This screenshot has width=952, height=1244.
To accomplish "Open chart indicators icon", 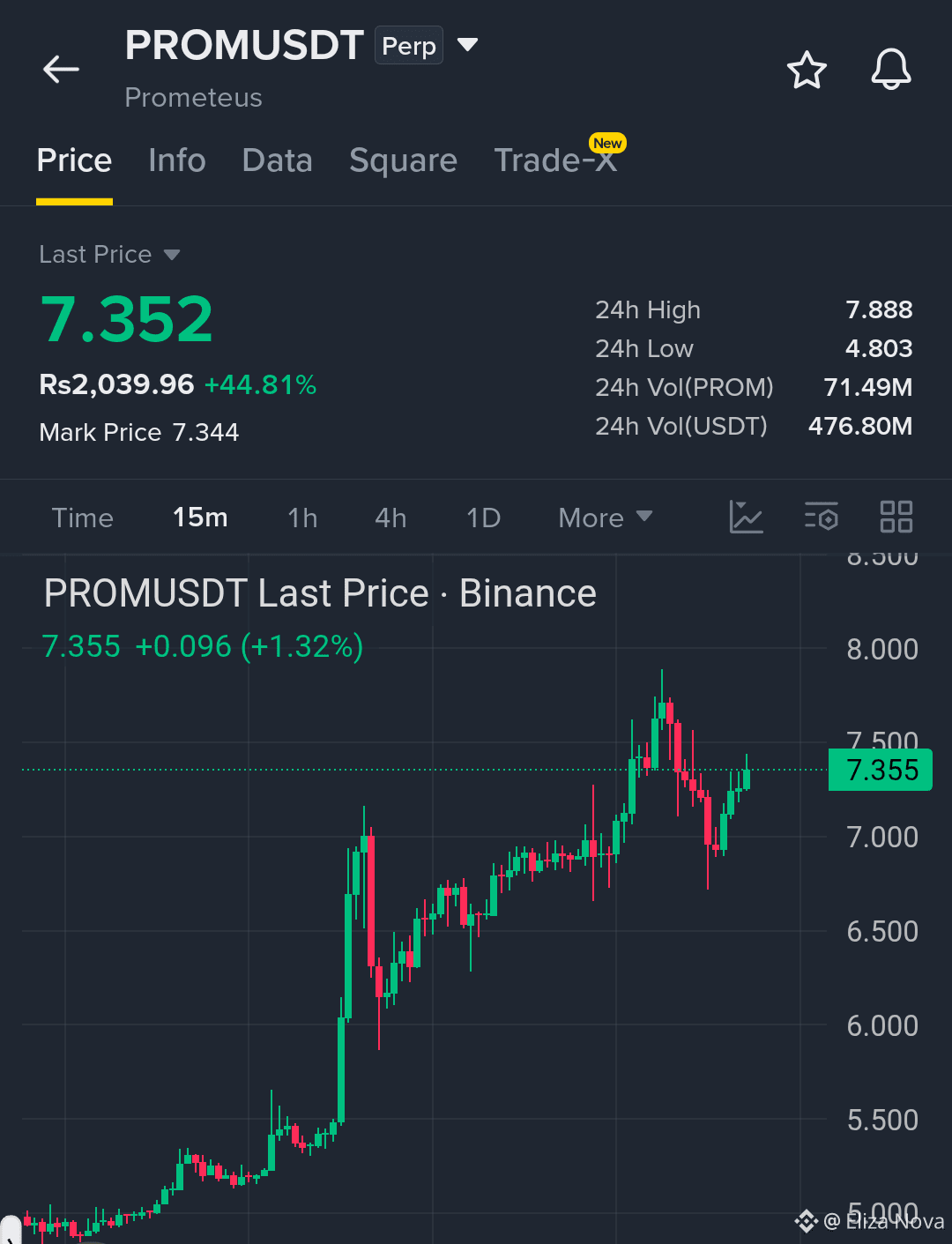I will tap(746, 517).
